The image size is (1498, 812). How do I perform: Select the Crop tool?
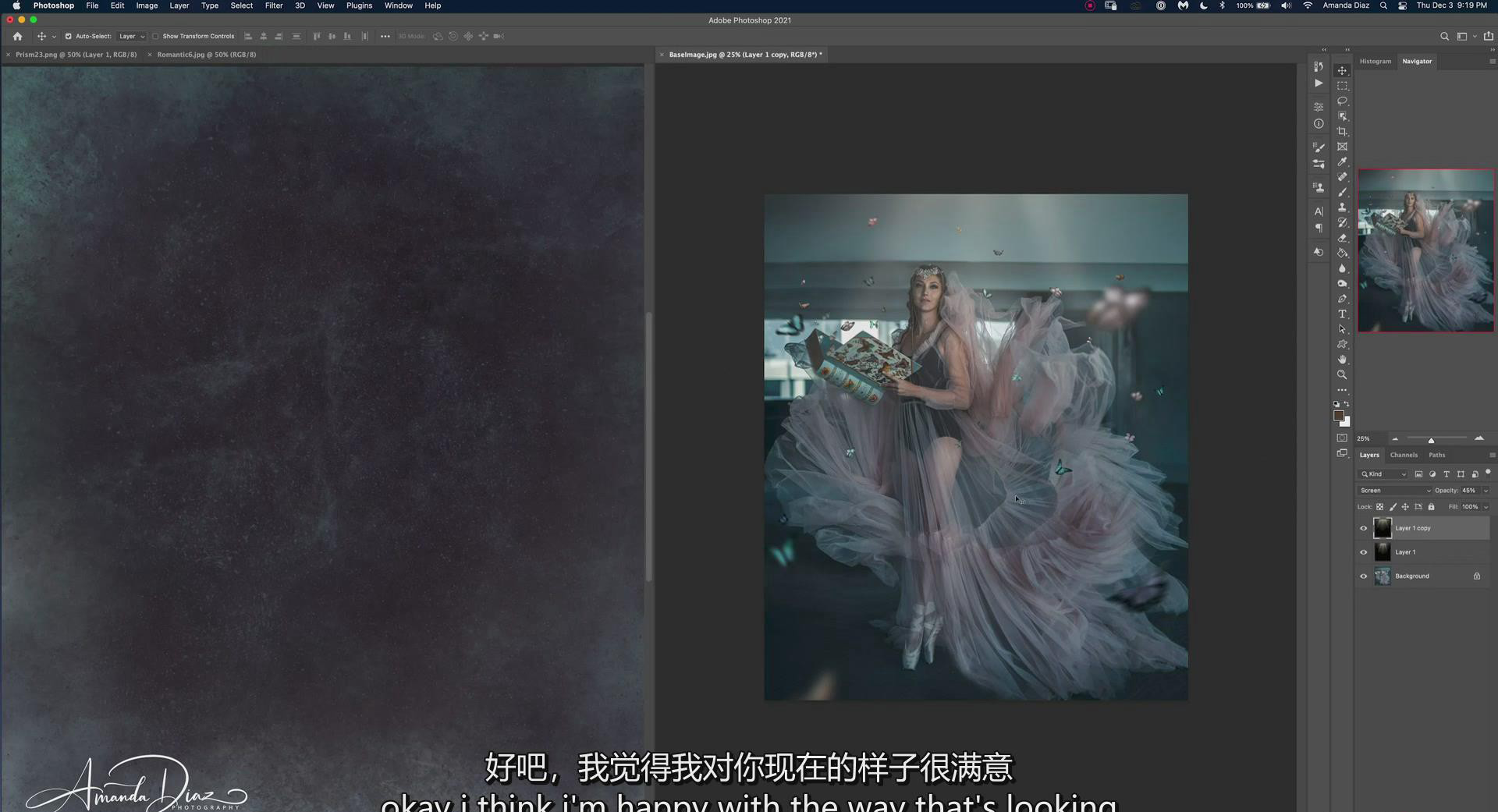pyautogui.click(x=1342, y=131)
